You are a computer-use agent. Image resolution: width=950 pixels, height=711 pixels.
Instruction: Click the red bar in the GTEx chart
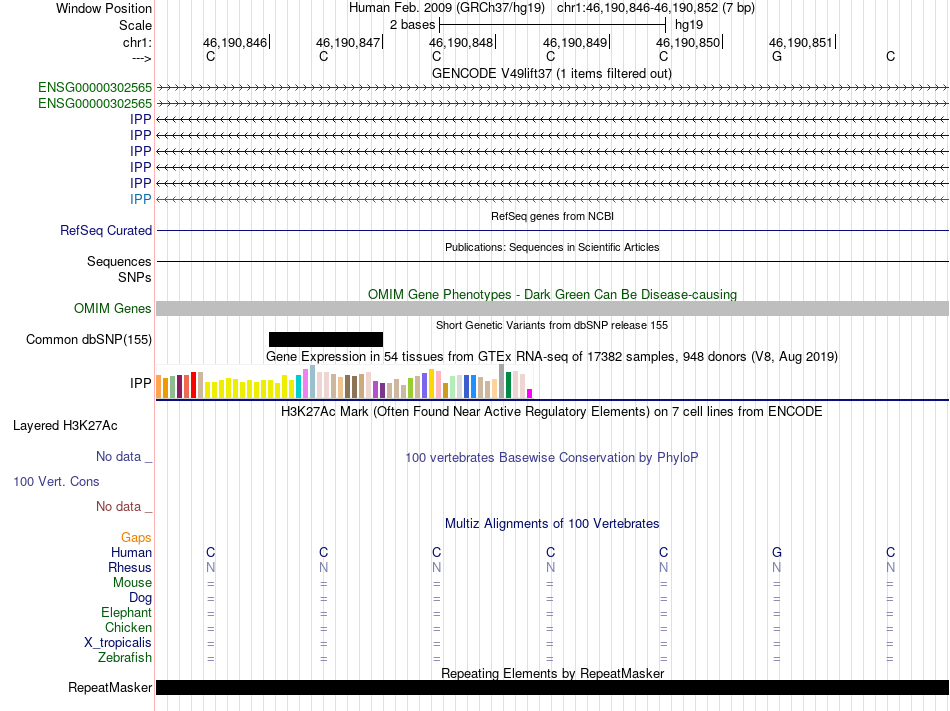(x=193, y=385)
